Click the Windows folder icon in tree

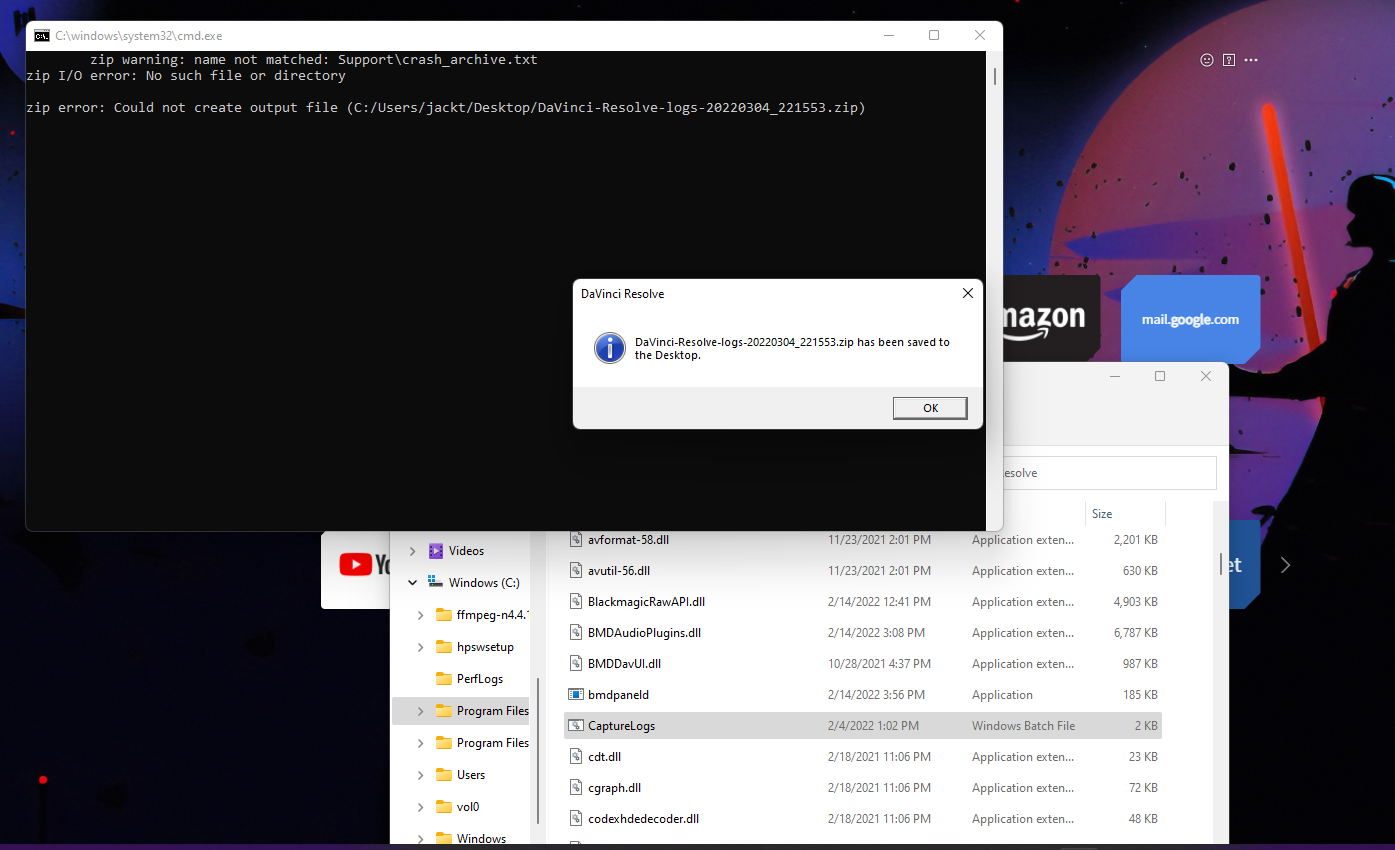click(x=444, y=839)
